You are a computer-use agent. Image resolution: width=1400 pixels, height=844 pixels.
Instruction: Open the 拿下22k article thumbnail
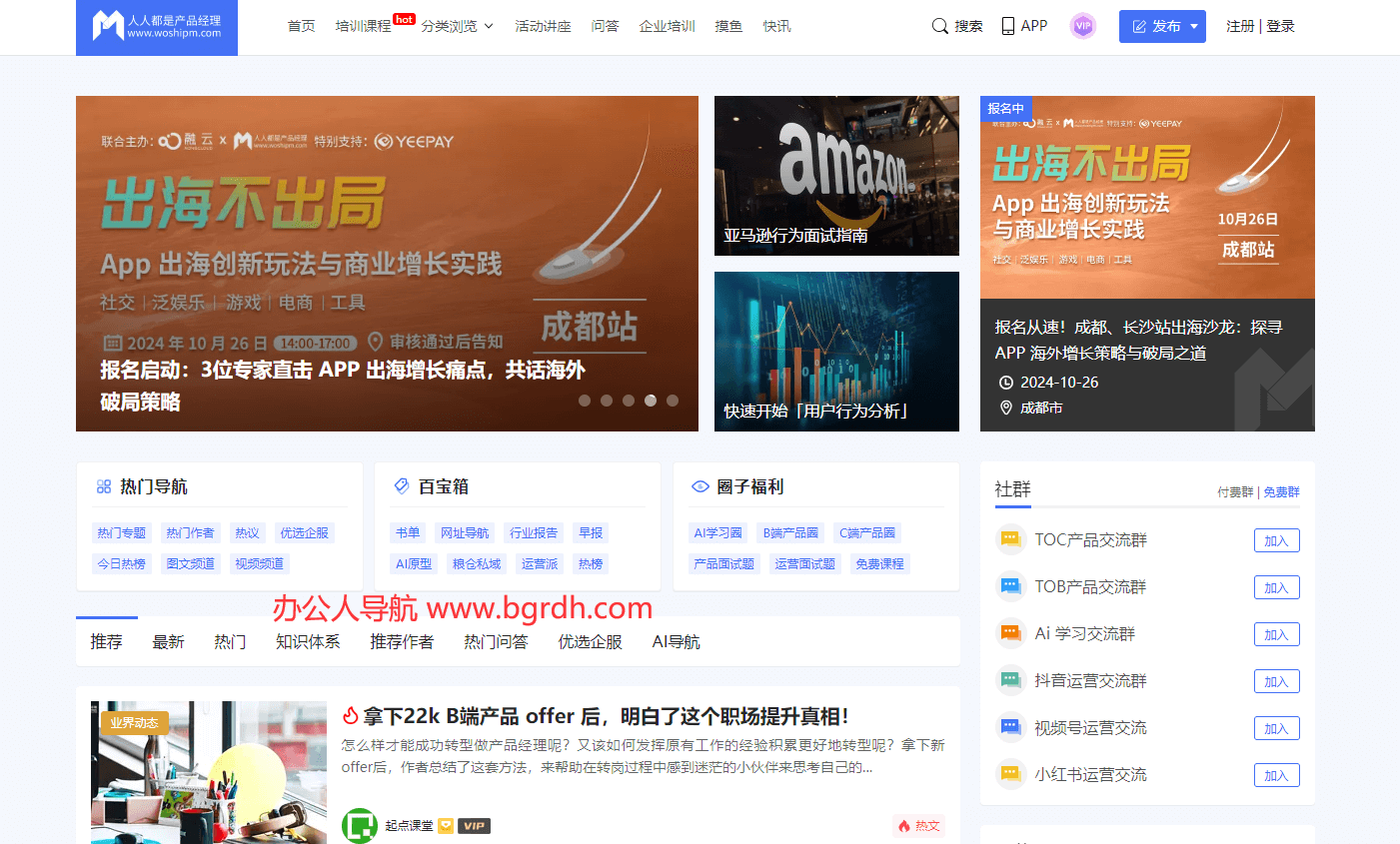(209, 772)
